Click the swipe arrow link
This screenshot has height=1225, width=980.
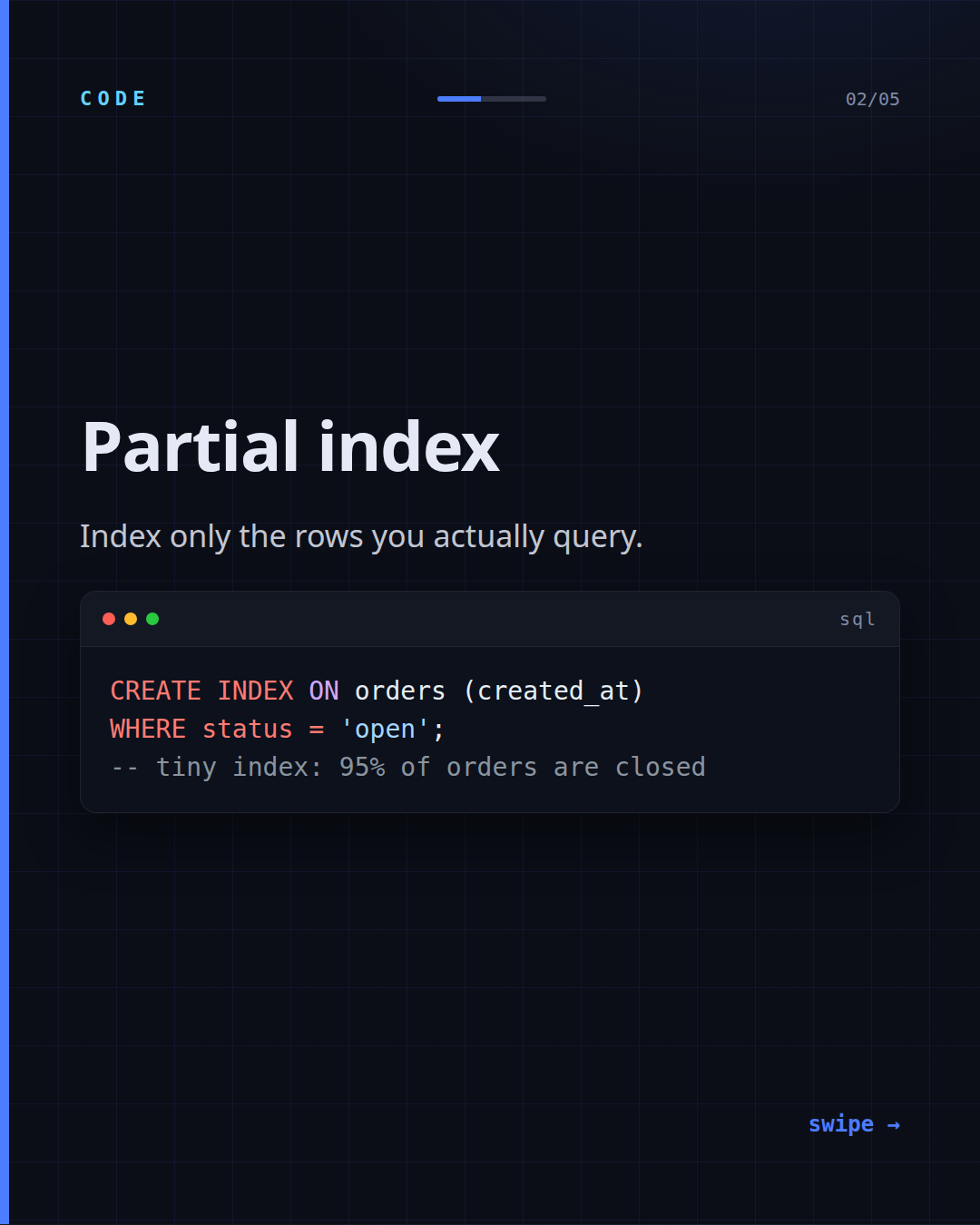tap(854, 1125)
